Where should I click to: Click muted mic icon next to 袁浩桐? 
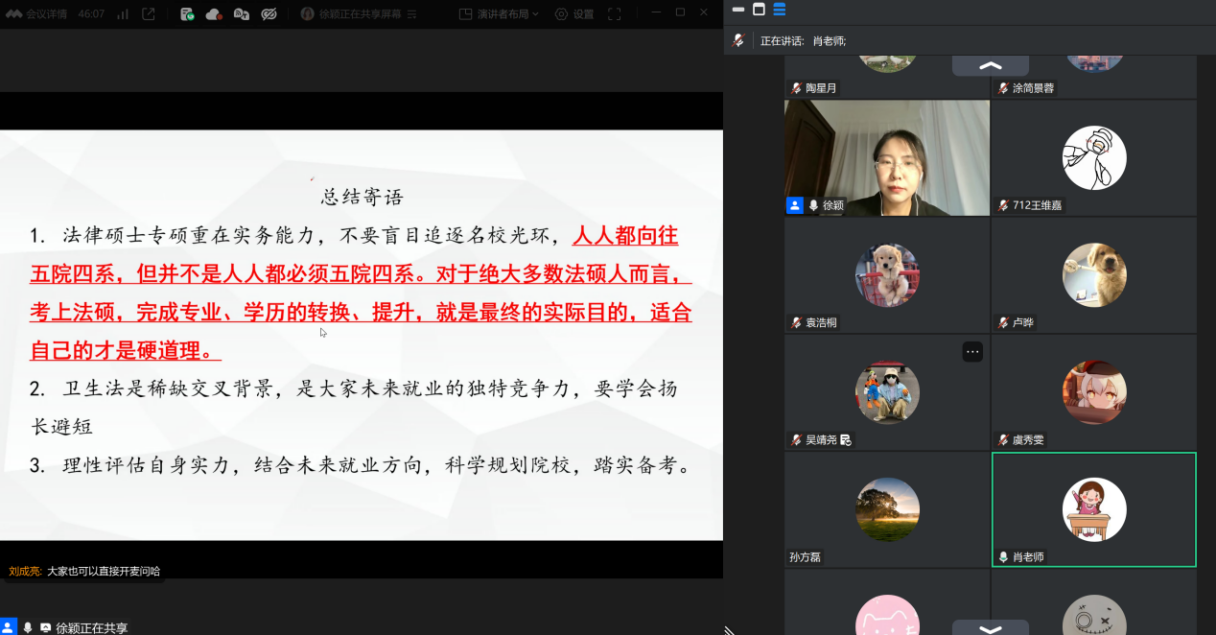click(797, 323)
